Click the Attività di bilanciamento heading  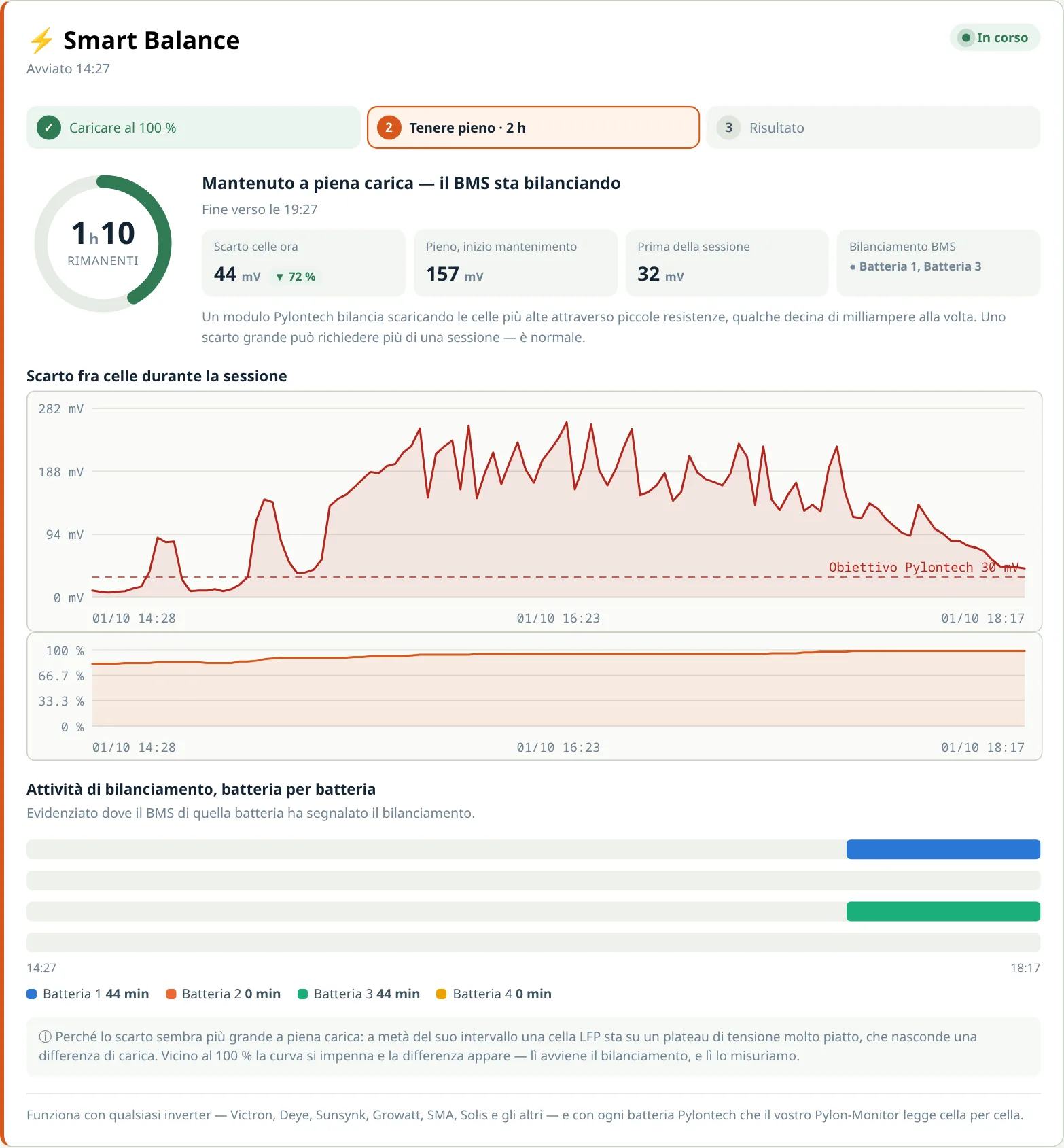click(x=201, y=789)
